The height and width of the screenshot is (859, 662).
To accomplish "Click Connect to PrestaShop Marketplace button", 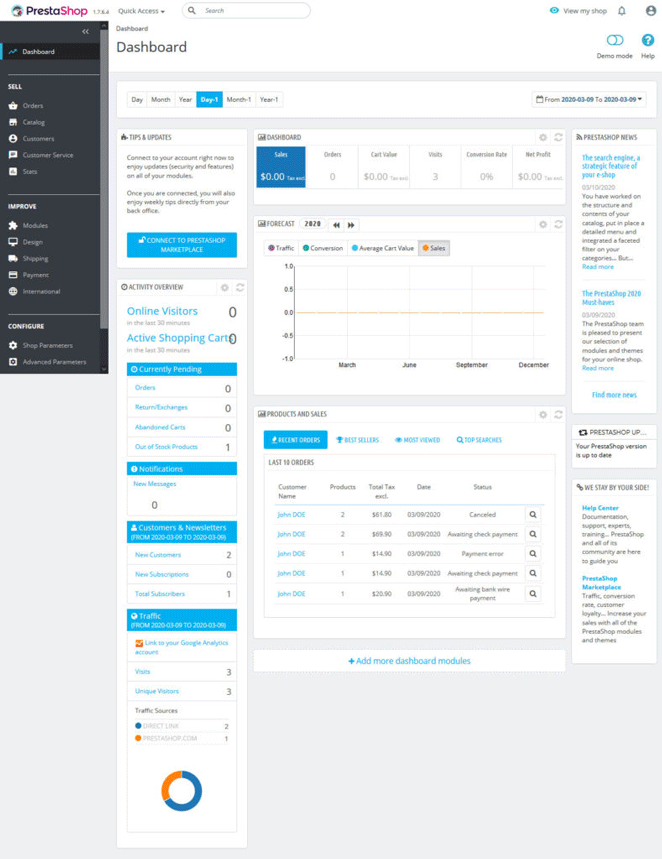I will (182, 245).
